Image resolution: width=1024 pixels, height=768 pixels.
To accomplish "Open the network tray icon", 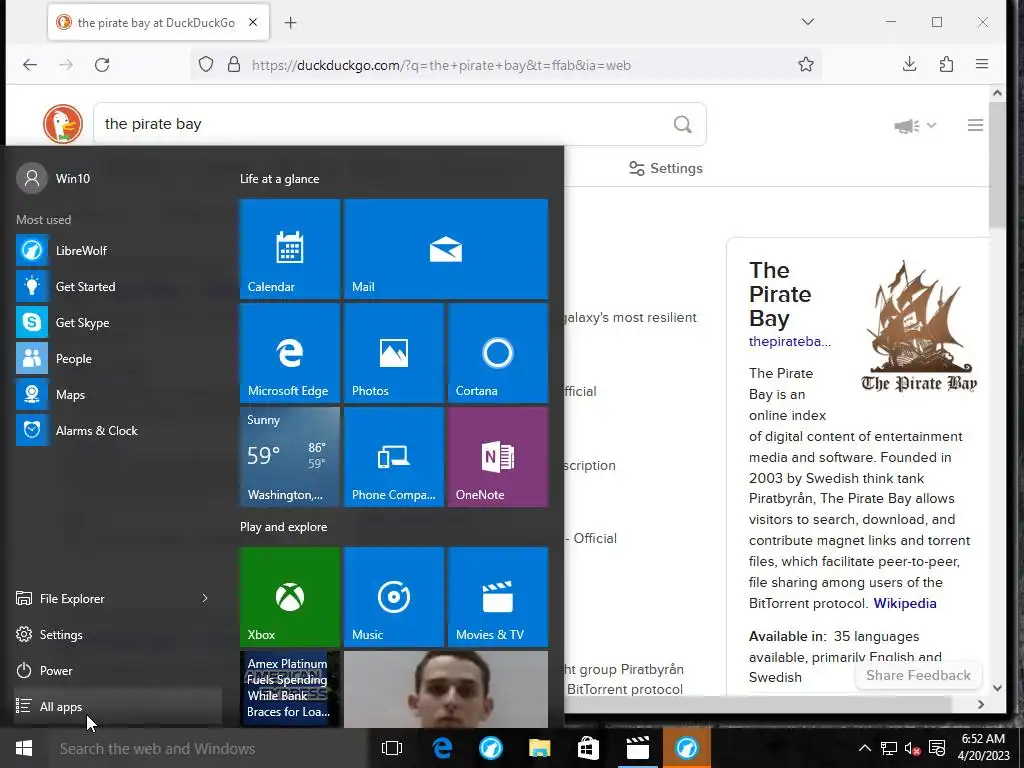I will click(888, 748).
